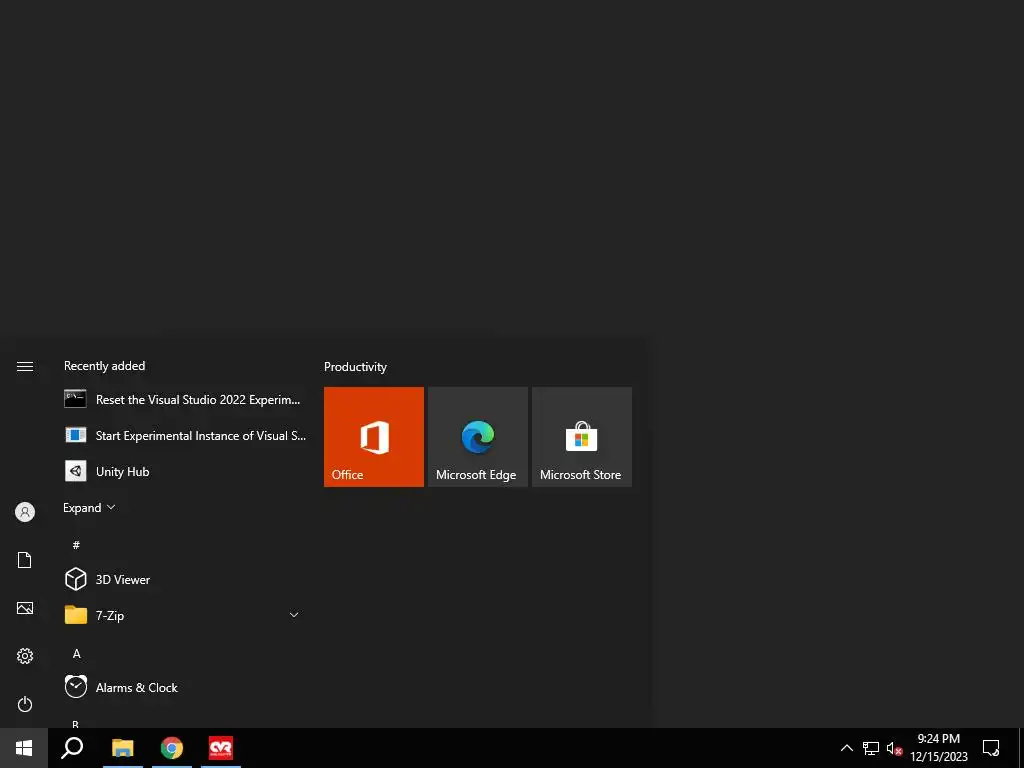Viewport: 1024px width, 768px height.
Task: Open network status tray icon
Action: click(x=871, y=748)
